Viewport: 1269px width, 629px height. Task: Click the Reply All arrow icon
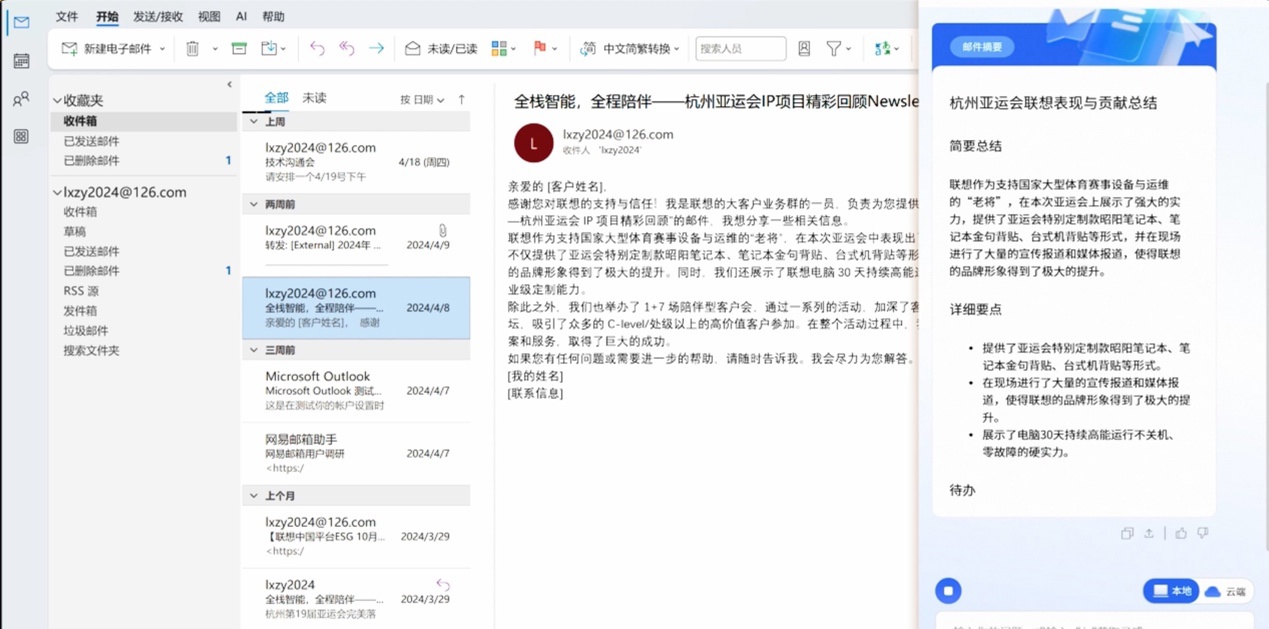coord(346,48)
